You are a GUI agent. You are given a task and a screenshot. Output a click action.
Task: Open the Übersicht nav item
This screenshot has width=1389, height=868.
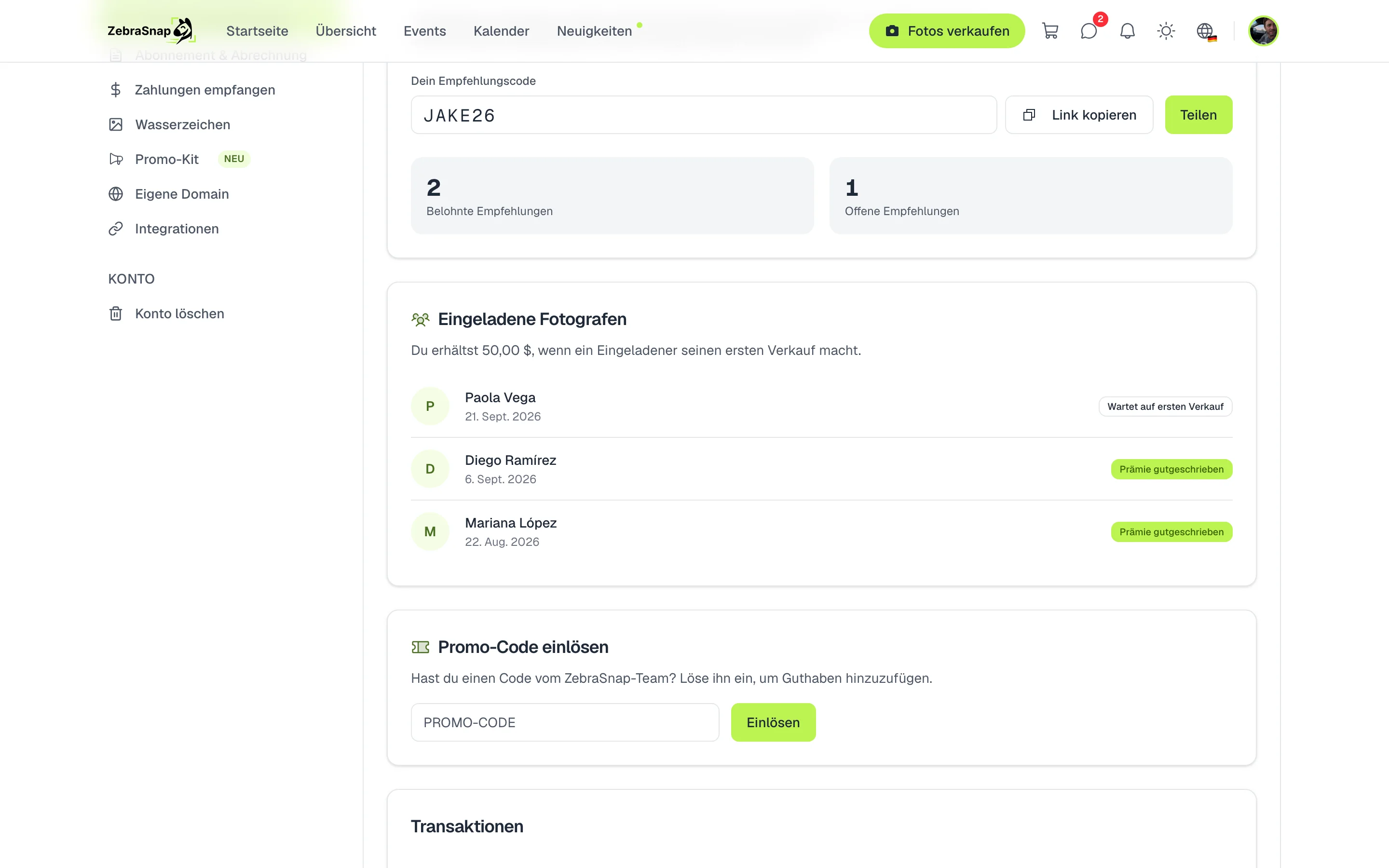(x=345, y=31)
